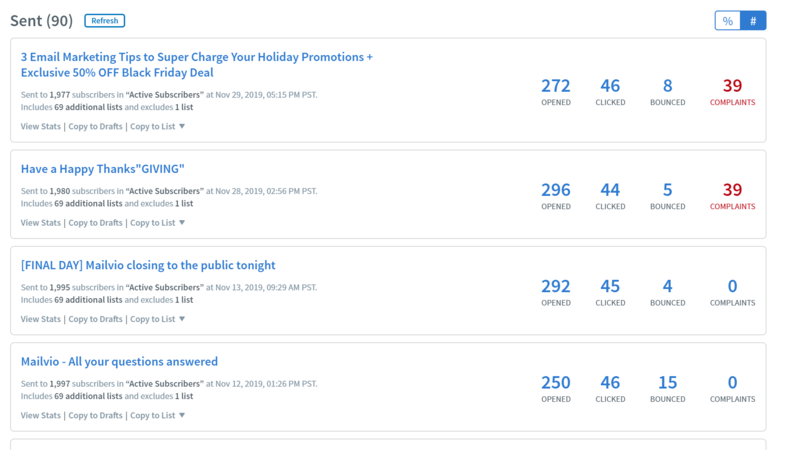The height and width of the screenshot is (450, 800).
Task: View Stats for FINAL DAY email
Action: pyautogui.click(x=41, y=319)
